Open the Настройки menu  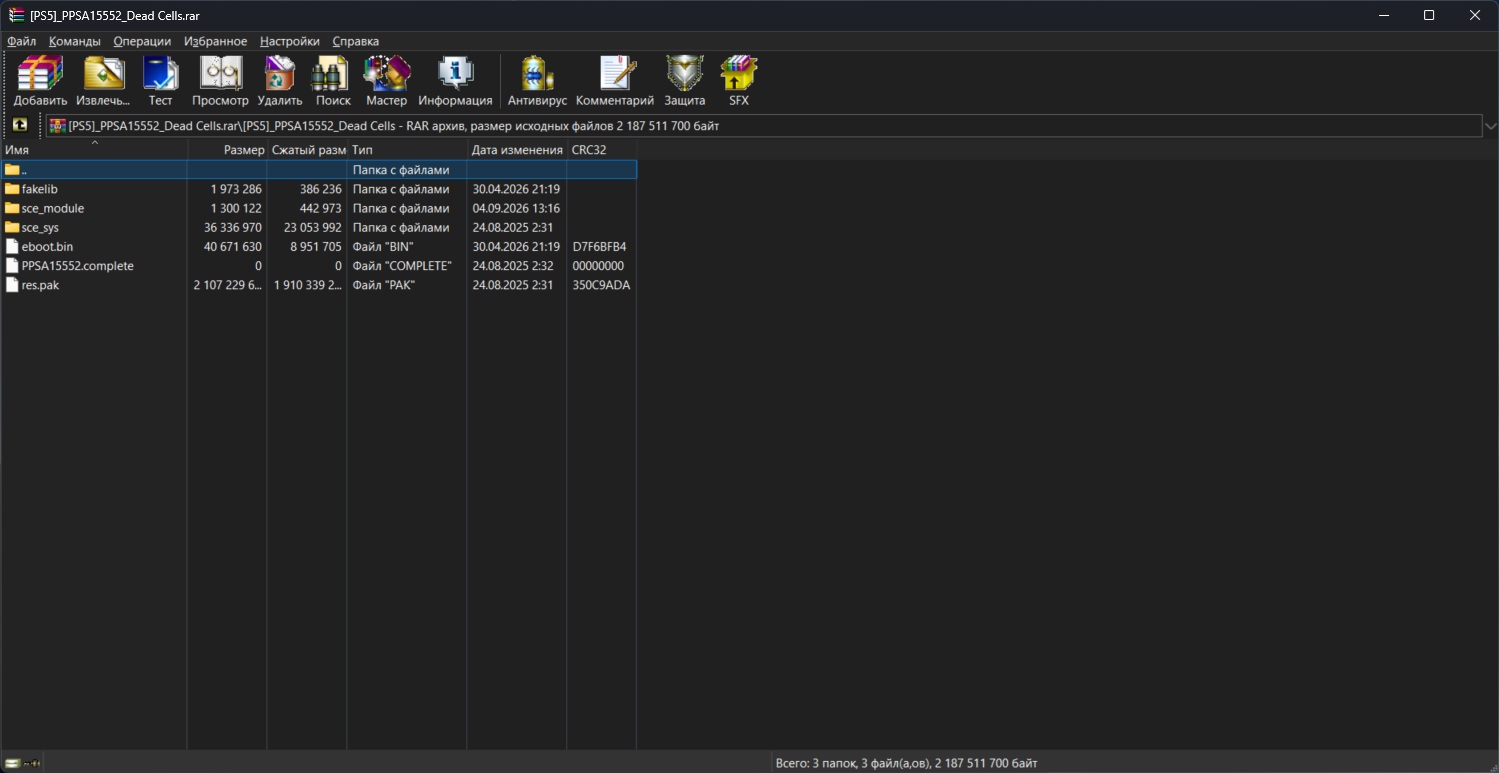click(289, 41)
